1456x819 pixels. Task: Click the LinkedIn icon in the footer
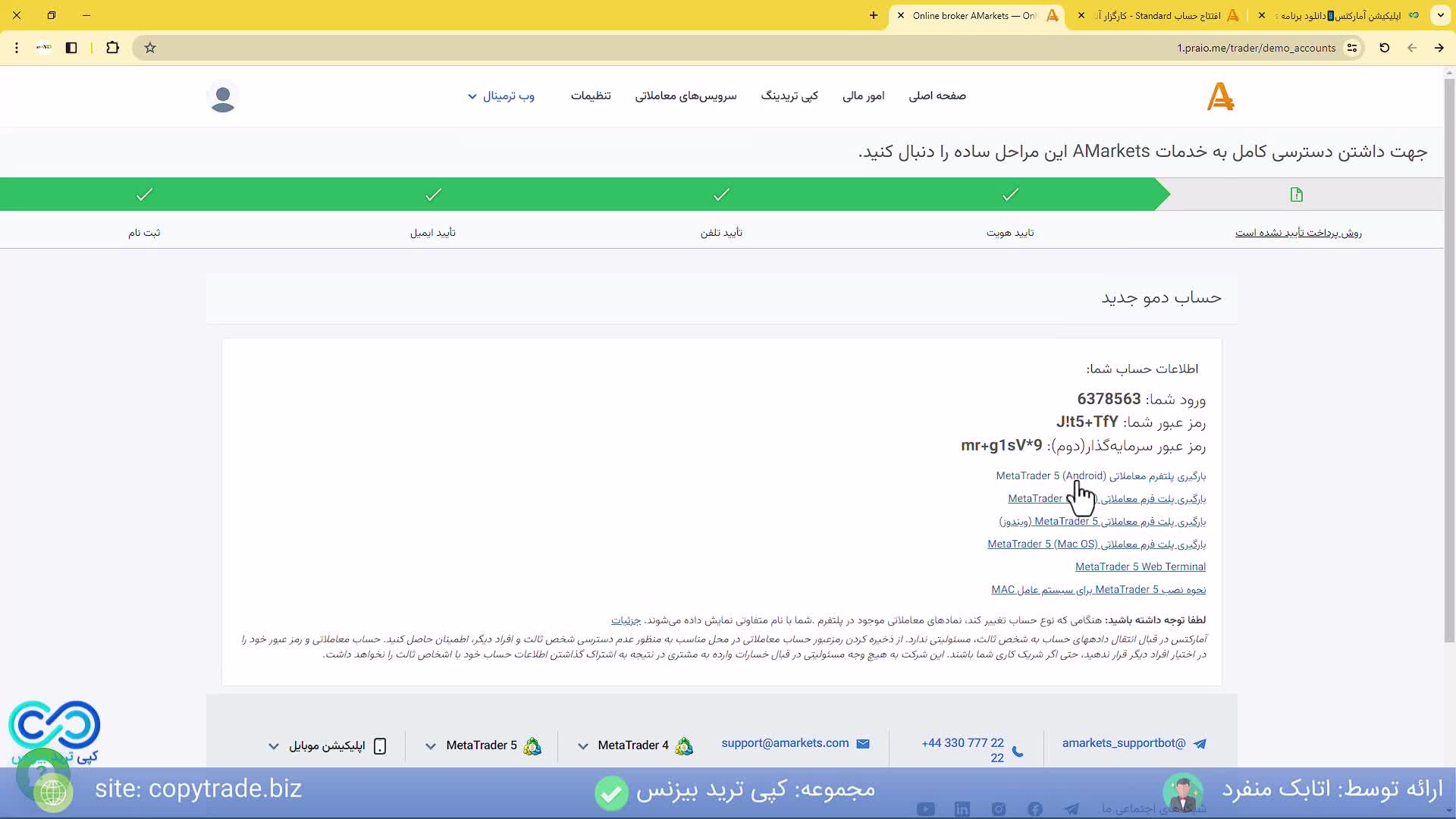coord(962,809)
